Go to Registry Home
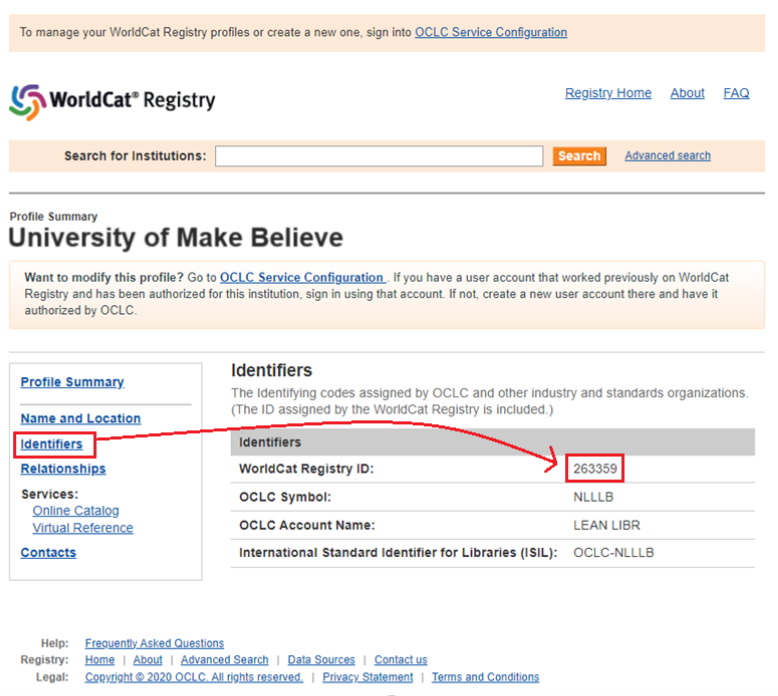Viewport: 778px width, 696px height. [608, 93]
